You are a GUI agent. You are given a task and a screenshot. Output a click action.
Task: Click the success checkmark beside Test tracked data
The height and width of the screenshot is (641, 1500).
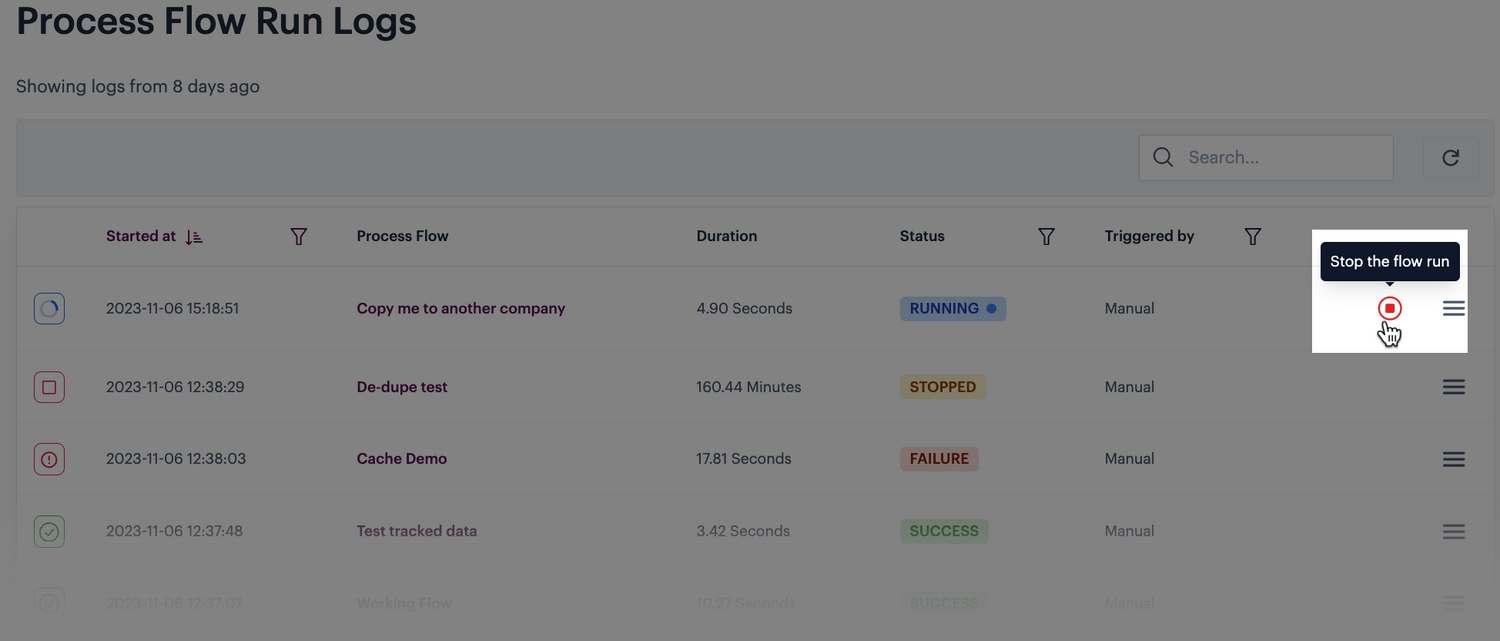pos(49,531)
